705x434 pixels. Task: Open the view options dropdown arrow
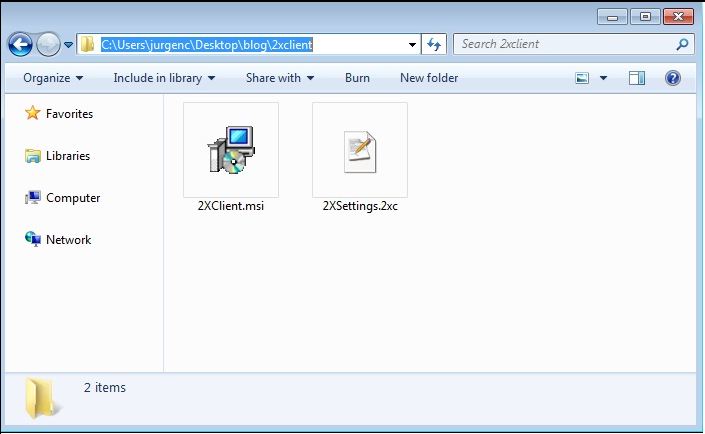(603, 78)
